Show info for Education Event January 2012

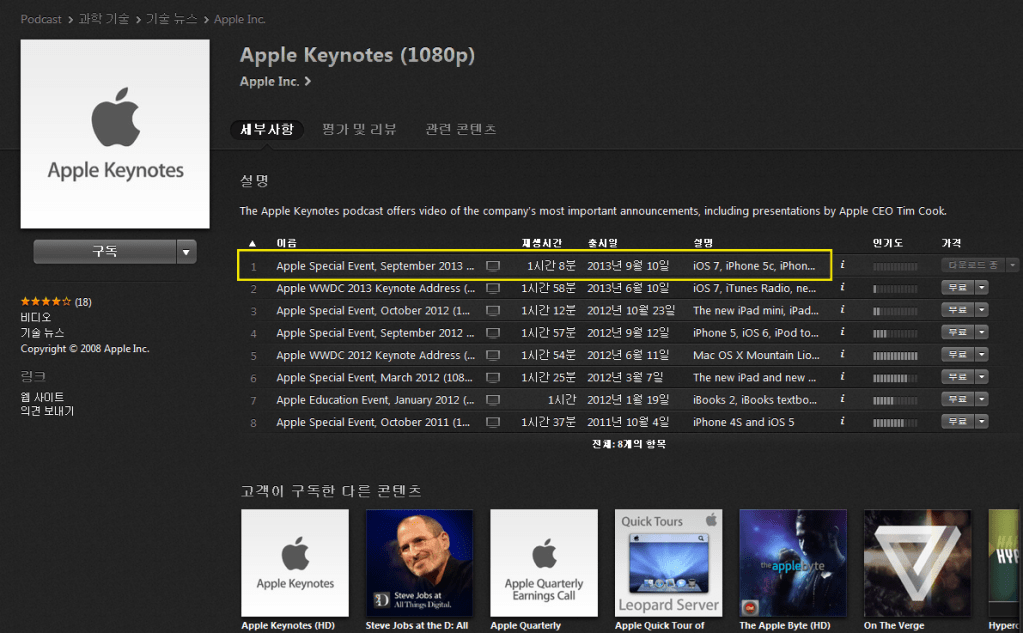tap(842, 399)
